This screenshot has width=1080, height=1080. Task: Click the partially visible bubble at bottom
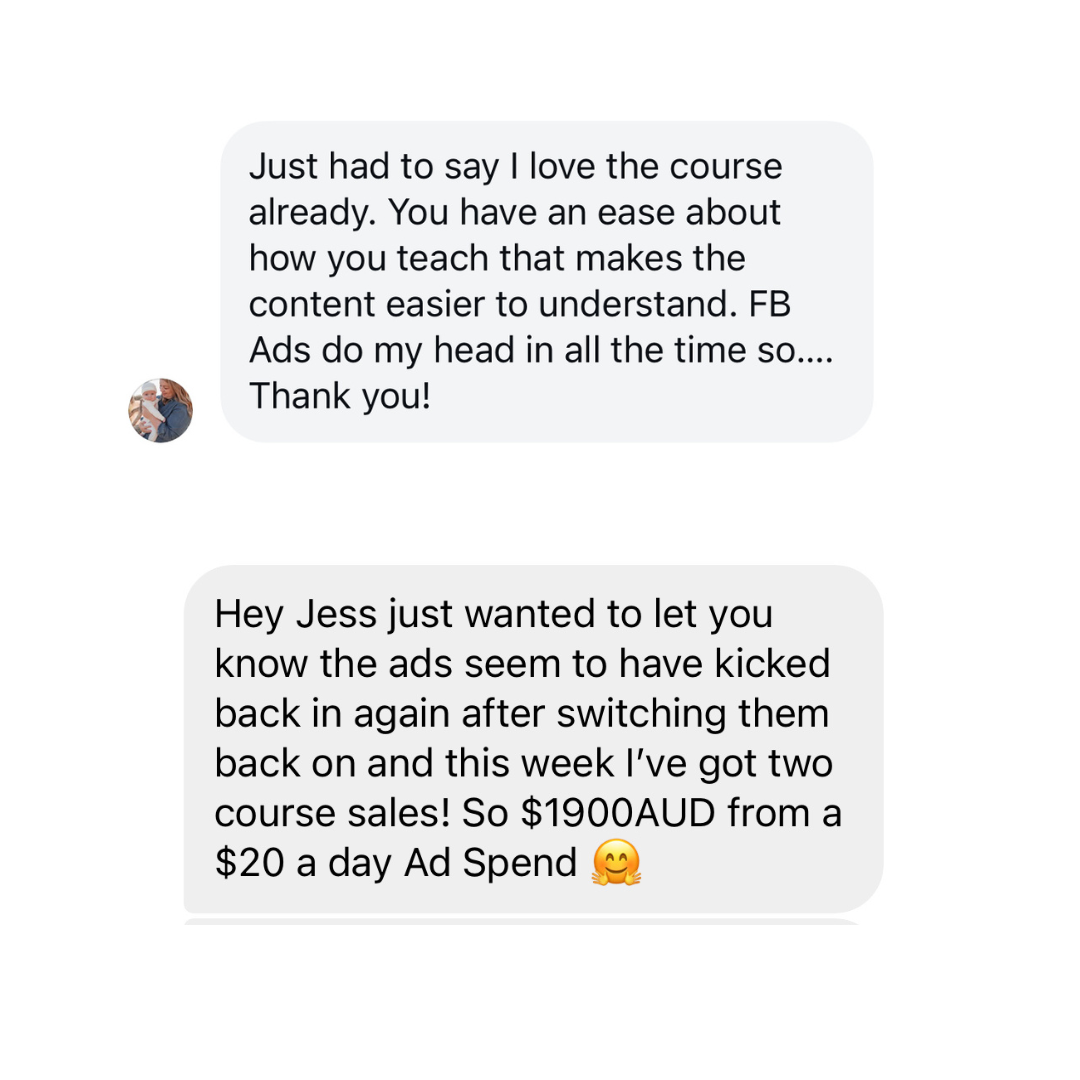tap(520, 920)
